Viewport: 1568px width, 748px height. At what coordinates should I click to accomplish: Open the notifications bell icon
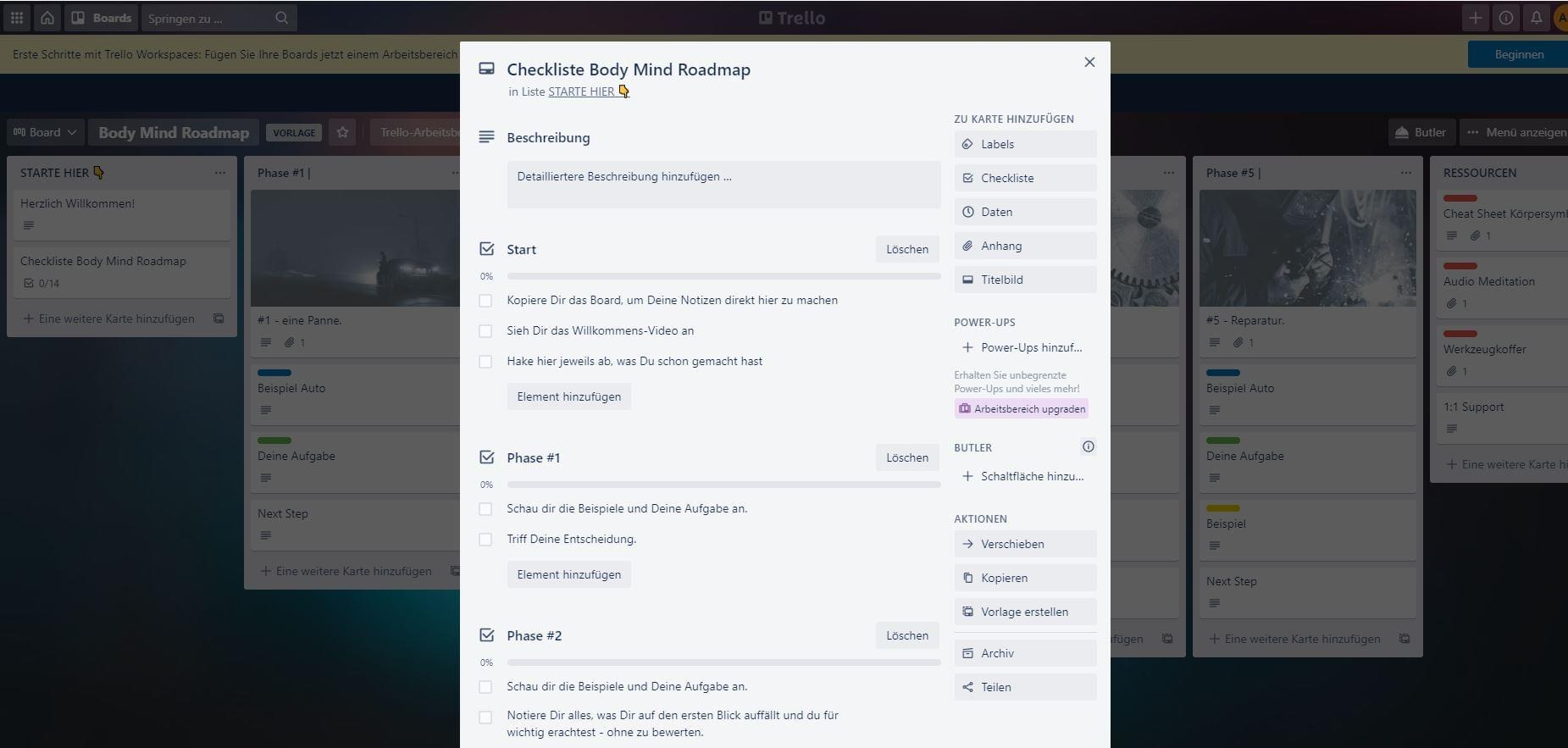1536,18
